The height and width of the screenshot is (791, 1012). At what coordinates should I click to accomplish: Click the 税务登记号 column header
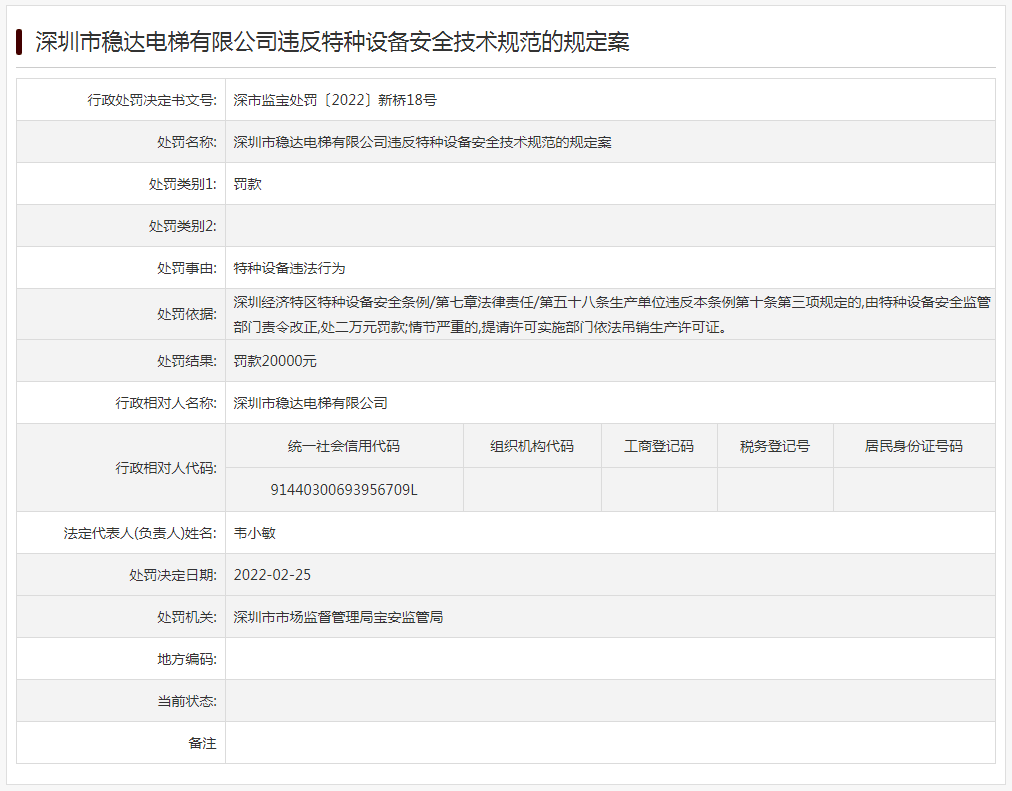point(775,446)
